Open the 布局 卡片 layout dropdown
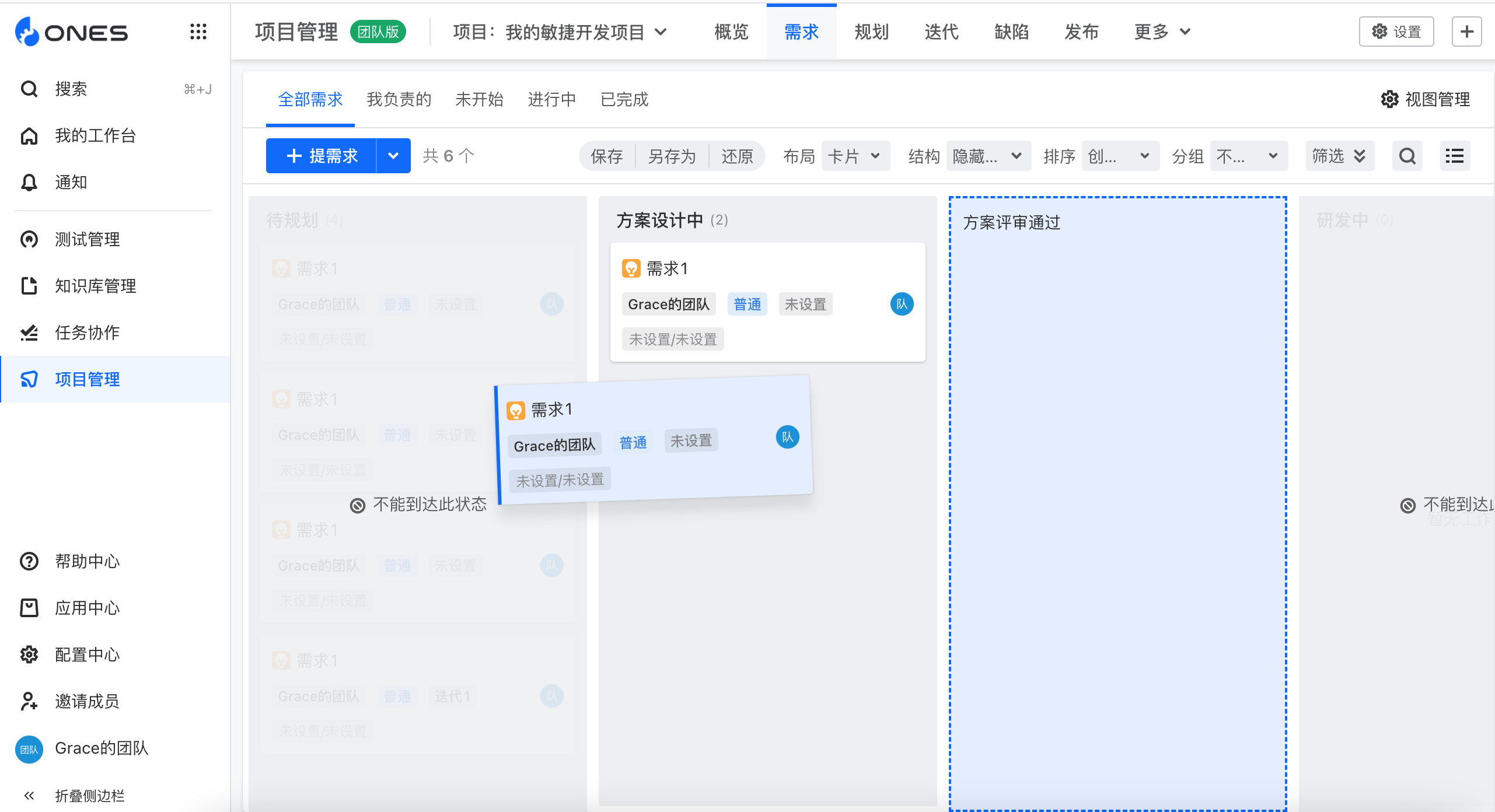Viewport: 1495px width, 812px height. pos(855,156)
